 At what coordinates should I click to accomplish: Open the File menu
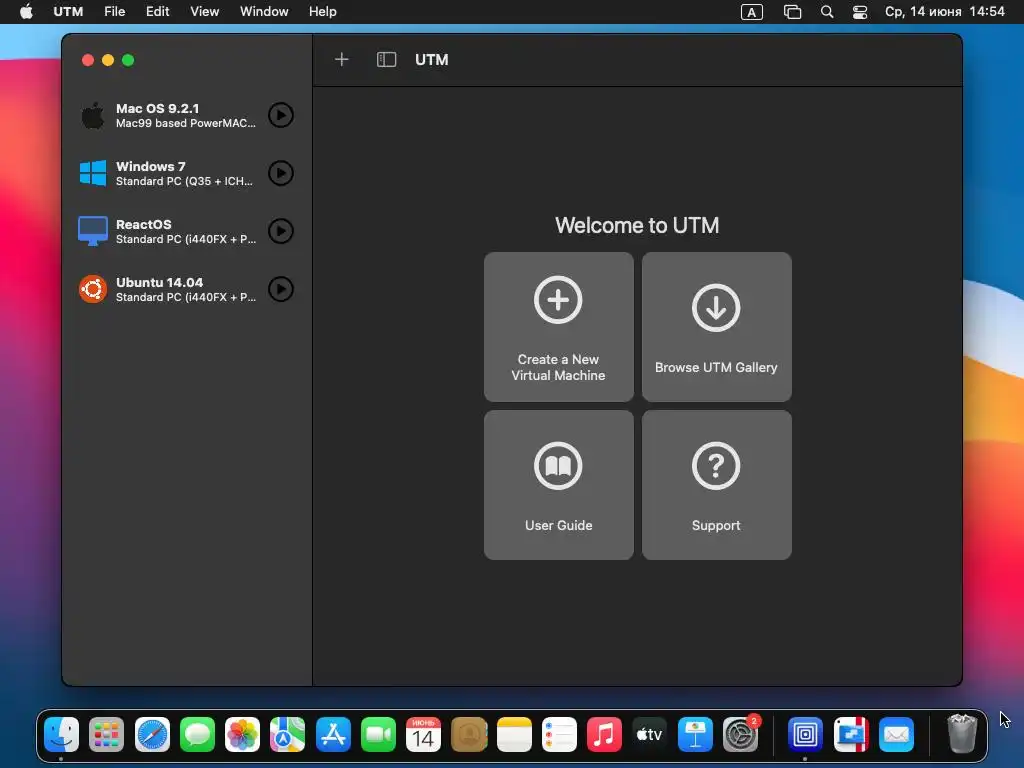tap(114, 12)
